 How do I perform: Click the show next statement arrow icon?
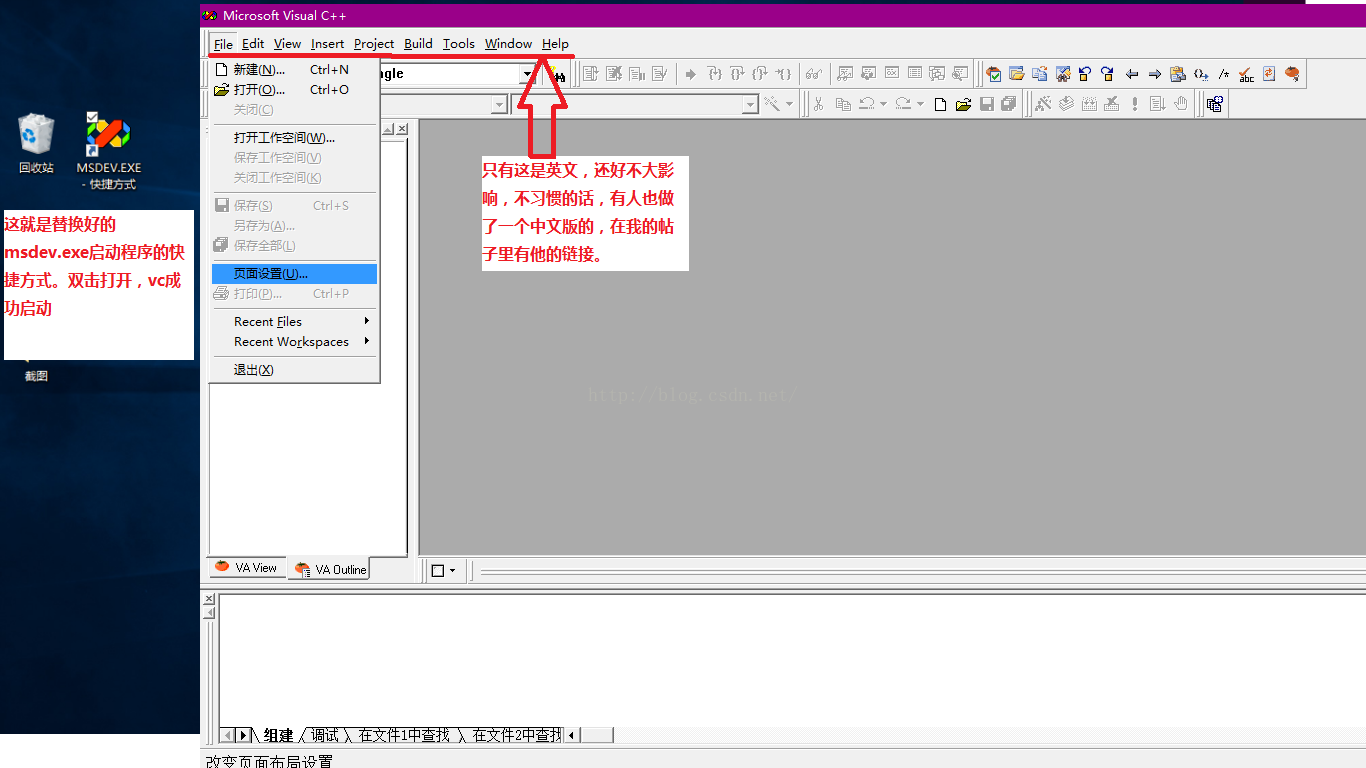691,74
